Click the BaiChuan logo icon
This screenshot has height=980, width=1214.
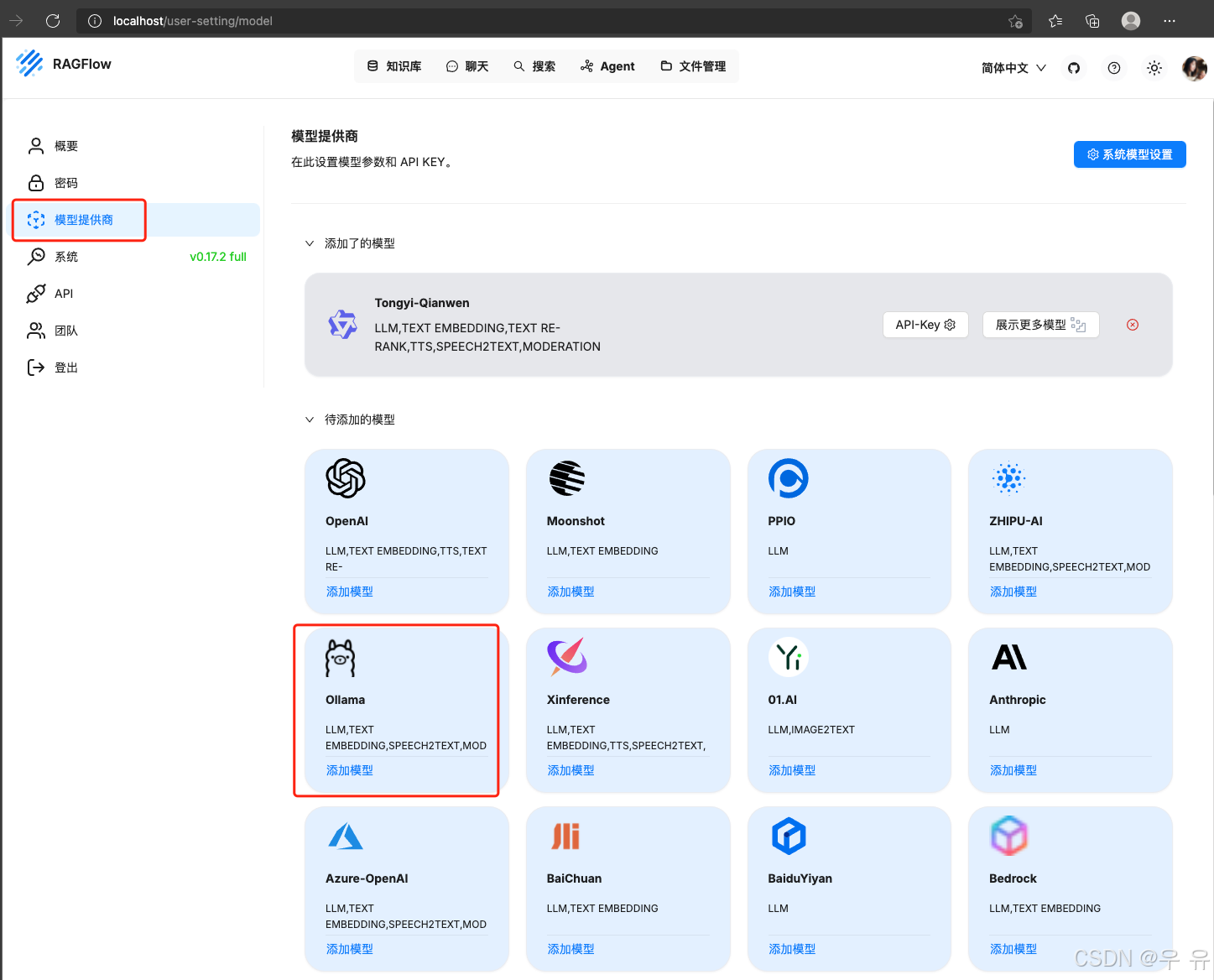pos(565,836)
